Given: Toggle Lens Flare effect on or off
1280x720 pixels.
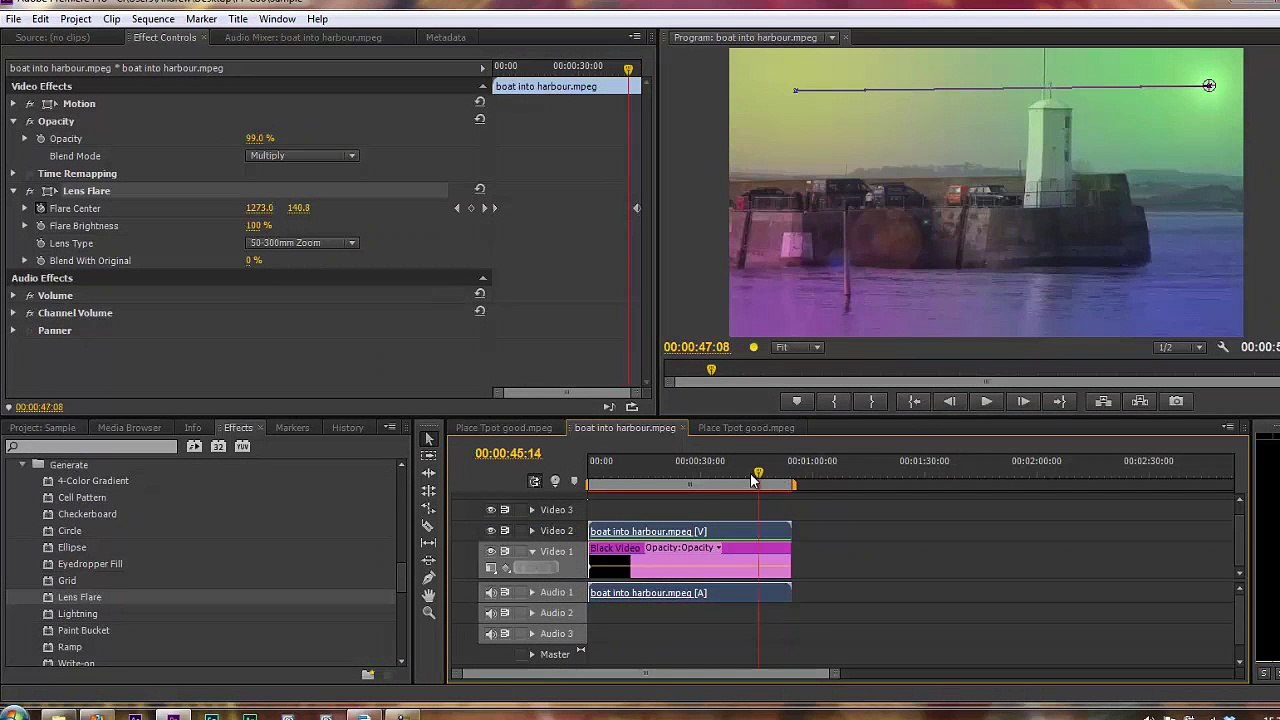Looking at the screenshot, I should [x=30, y=191].
